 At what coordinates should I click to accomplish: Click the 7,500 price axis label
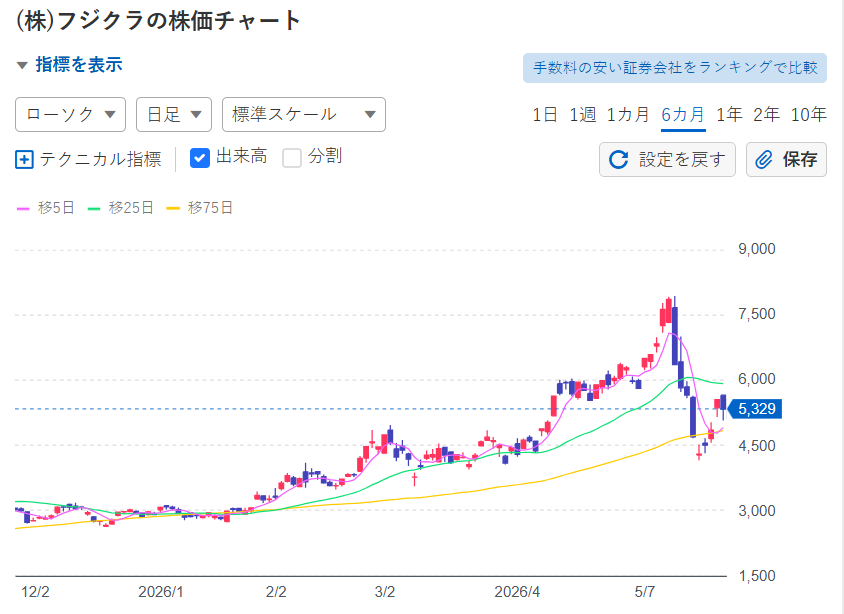(x=757, y=314)
